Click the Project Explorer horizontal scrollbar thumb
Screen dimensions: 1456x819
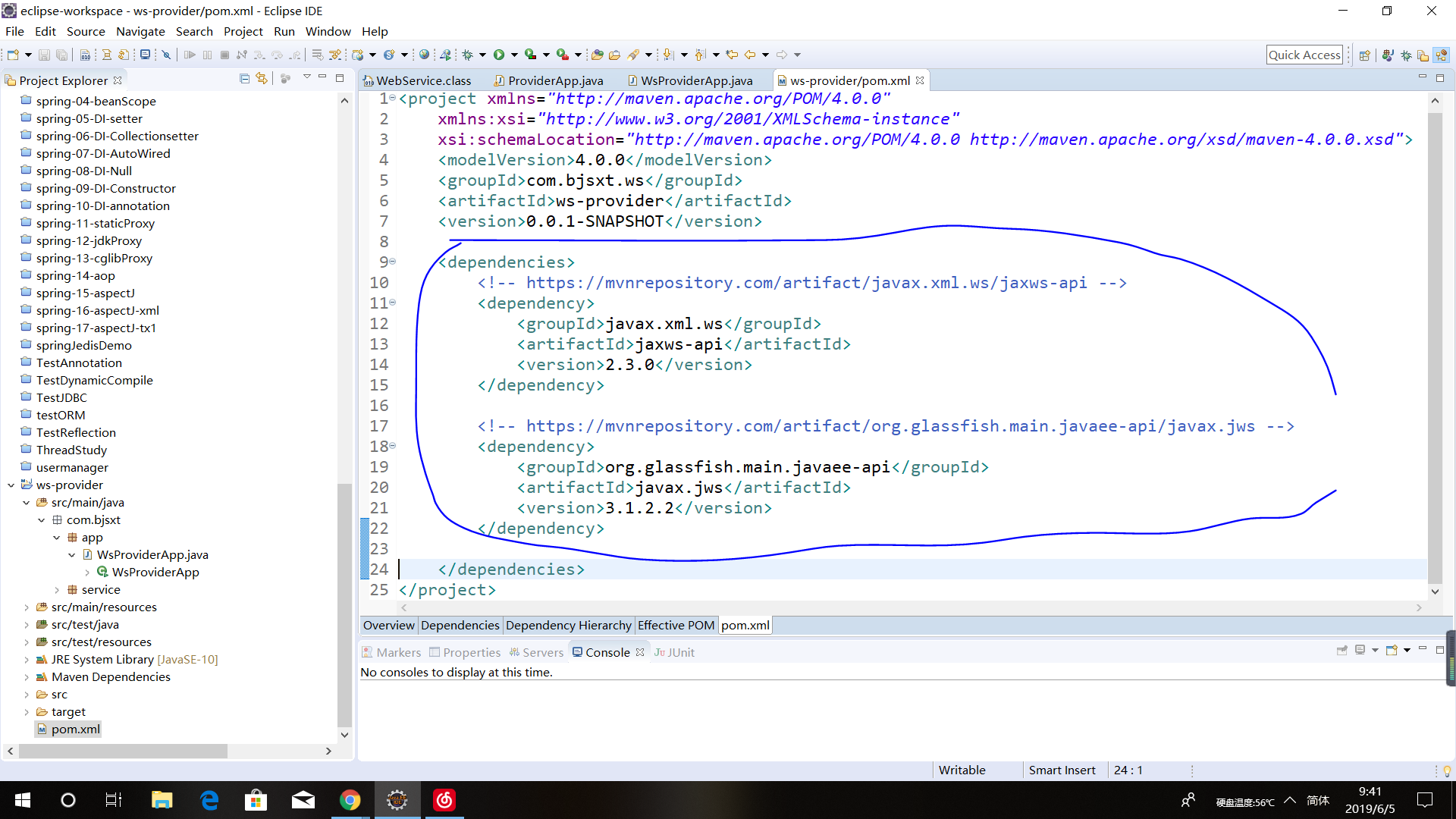click(x=123, y=751)
